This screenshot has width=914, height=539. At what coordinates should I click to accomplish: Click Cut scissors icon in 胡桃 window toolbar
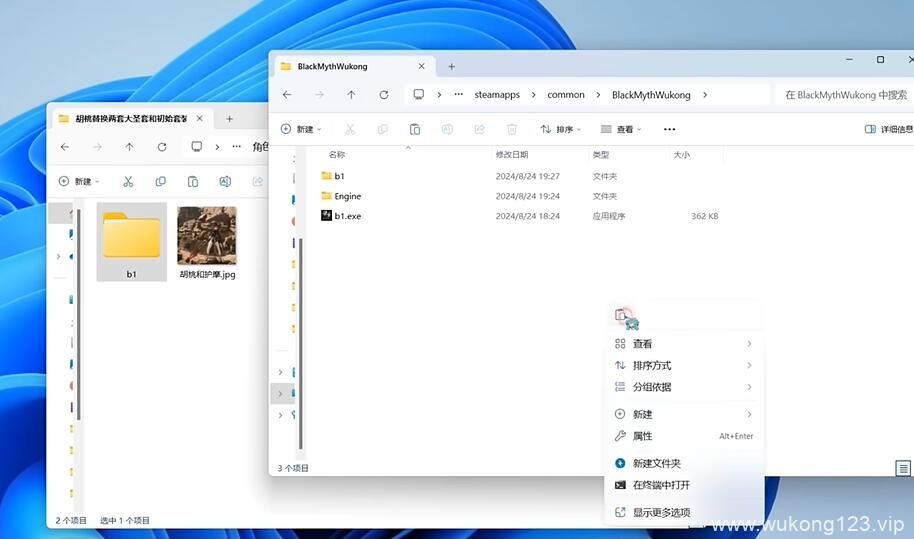point(128,181)
